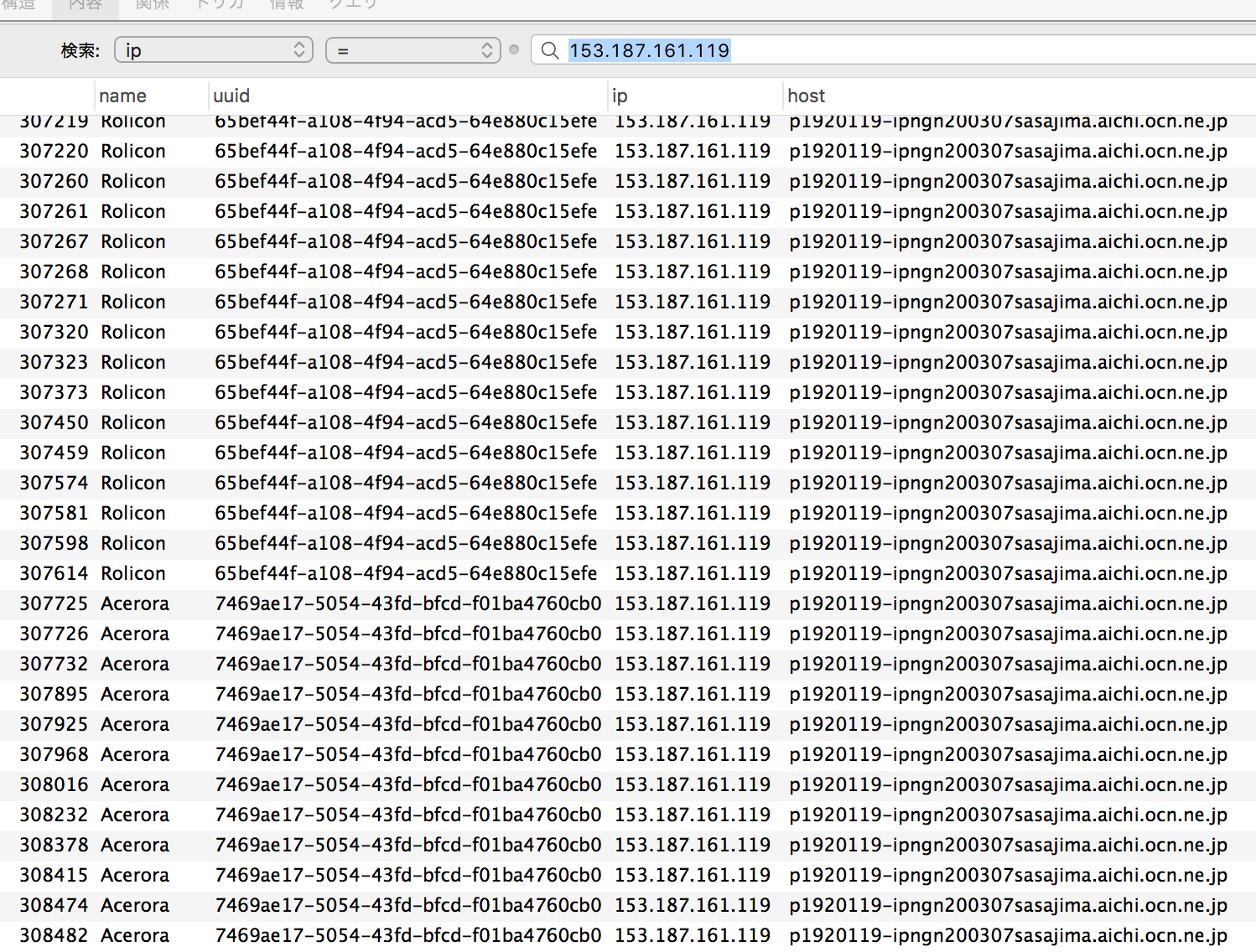Select the id cell 307968

point(54,754)
